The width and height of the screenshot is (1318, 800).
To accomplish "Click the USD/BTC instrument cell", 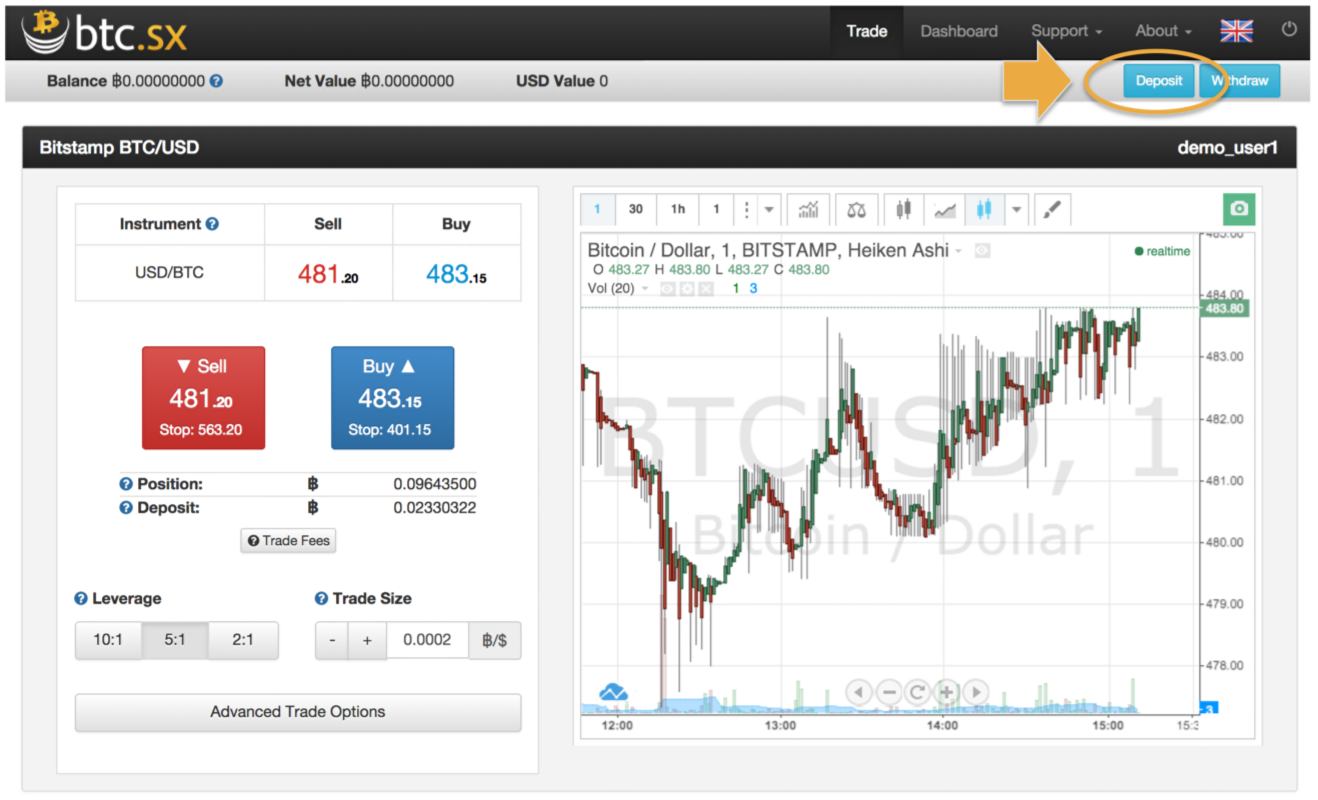I will coord(170,273).
